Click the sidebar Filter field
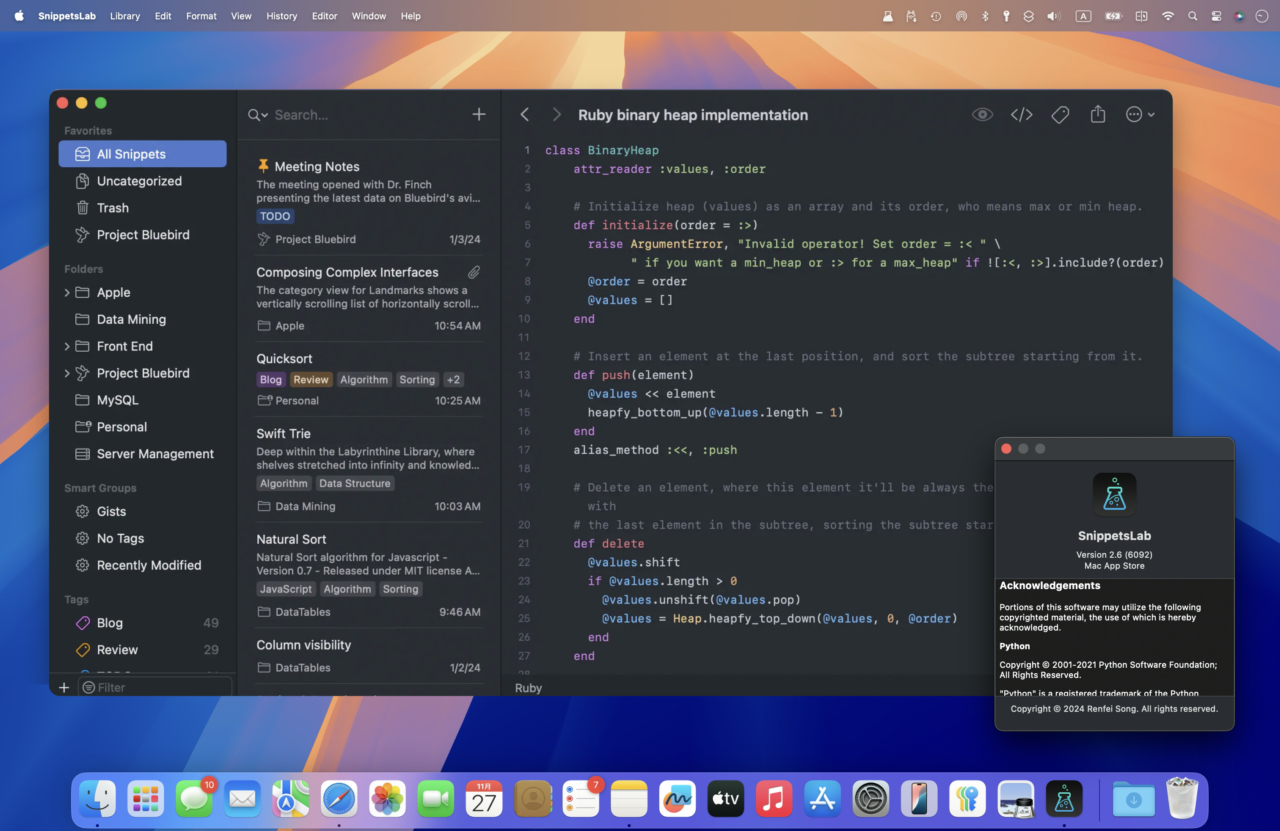This screenshot has height=831, width=1280. [x=155, y=688]
